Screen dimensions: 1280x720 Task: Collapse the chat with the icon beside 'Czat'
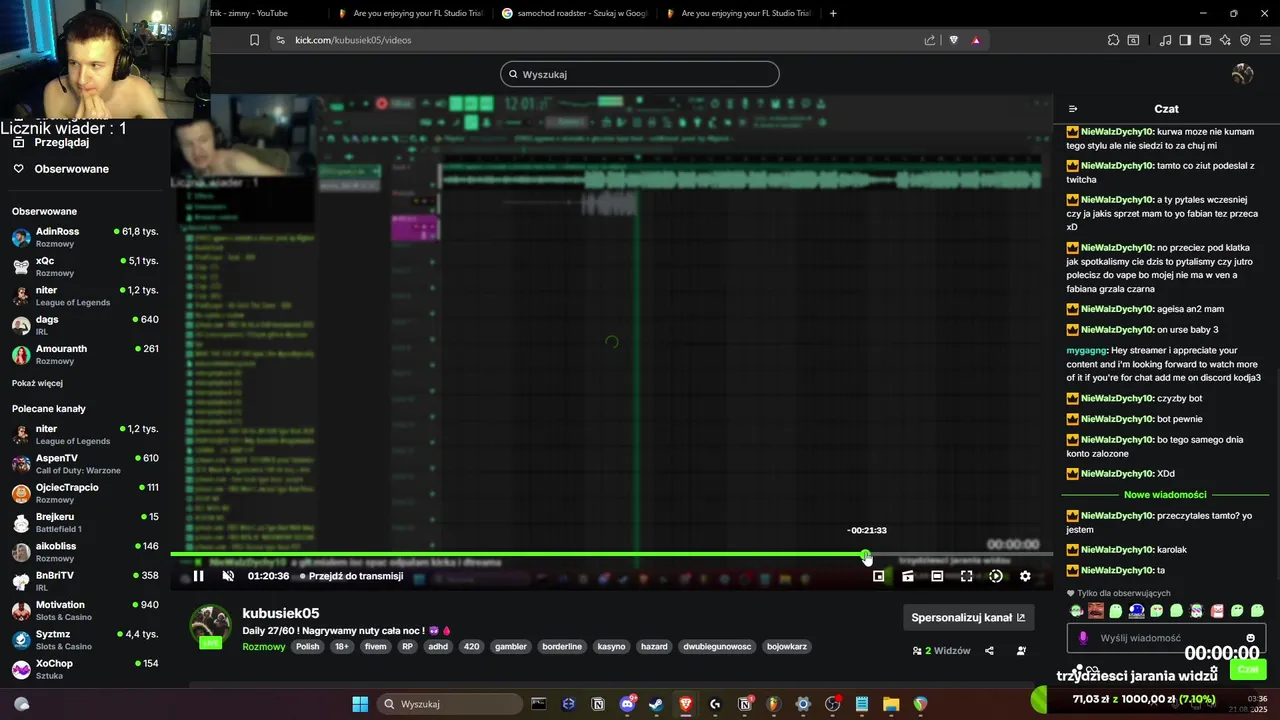(1073, 109)
